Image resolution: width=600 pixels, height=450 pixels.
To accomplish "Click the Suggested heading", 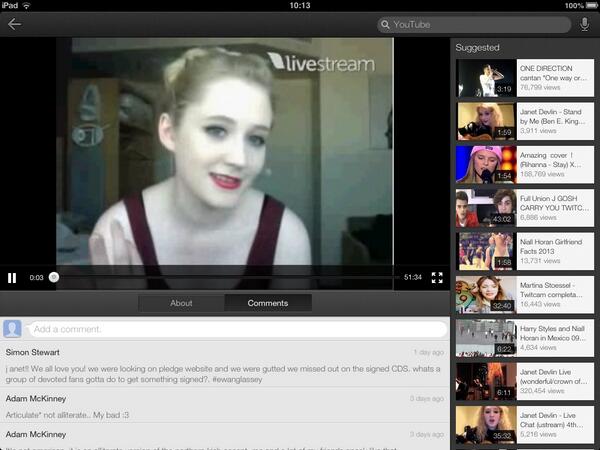I will (477, 48).
